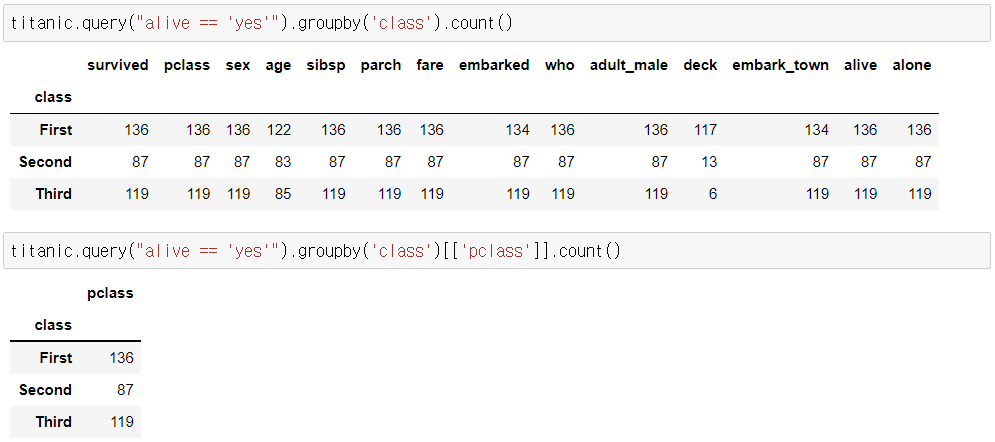This screenshot has width=995, height=442.
Task: Click the first code cell with groupby('class').count()
Action: [497, 23]
